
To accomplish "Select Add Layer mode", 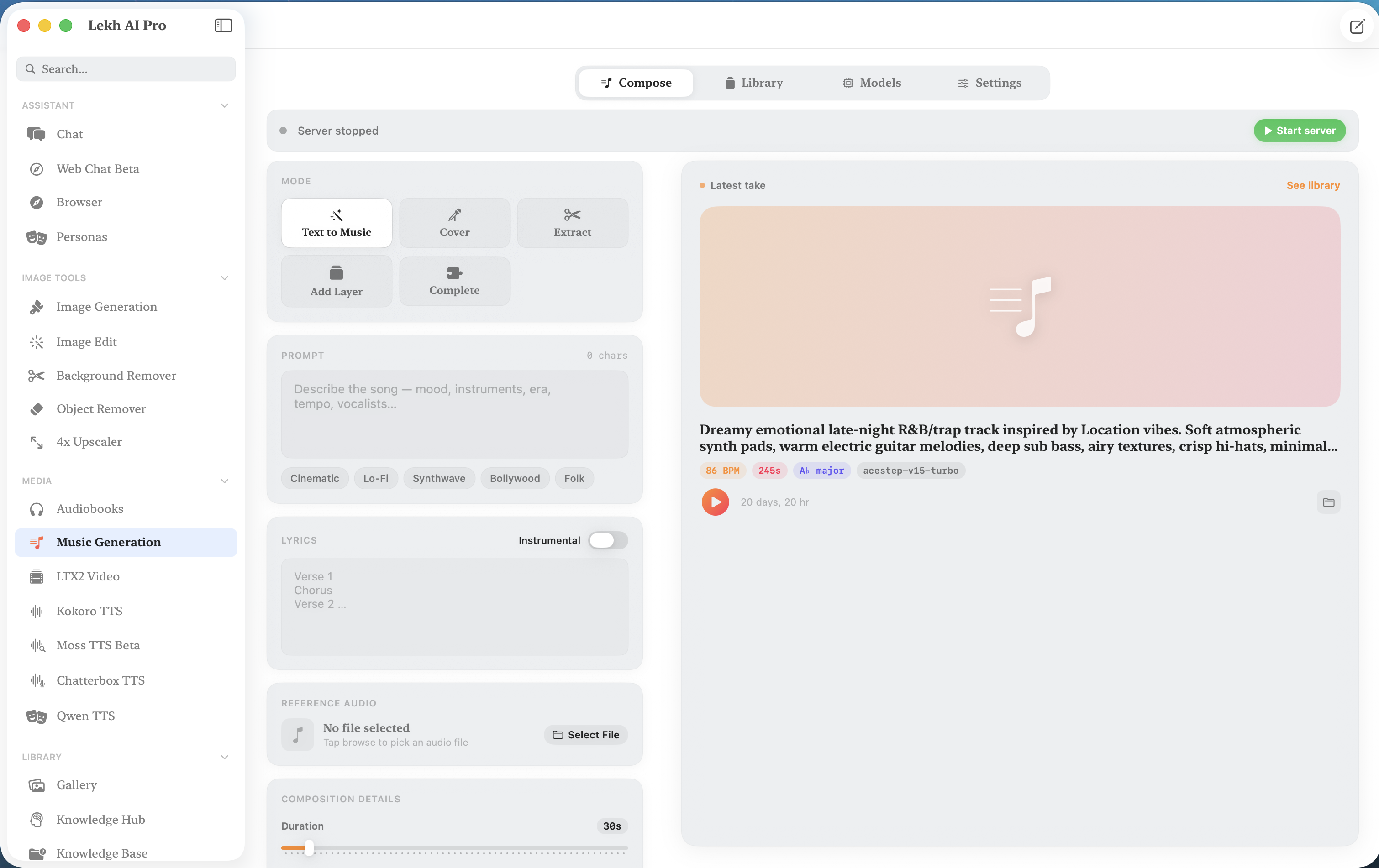I will [336, 281].
